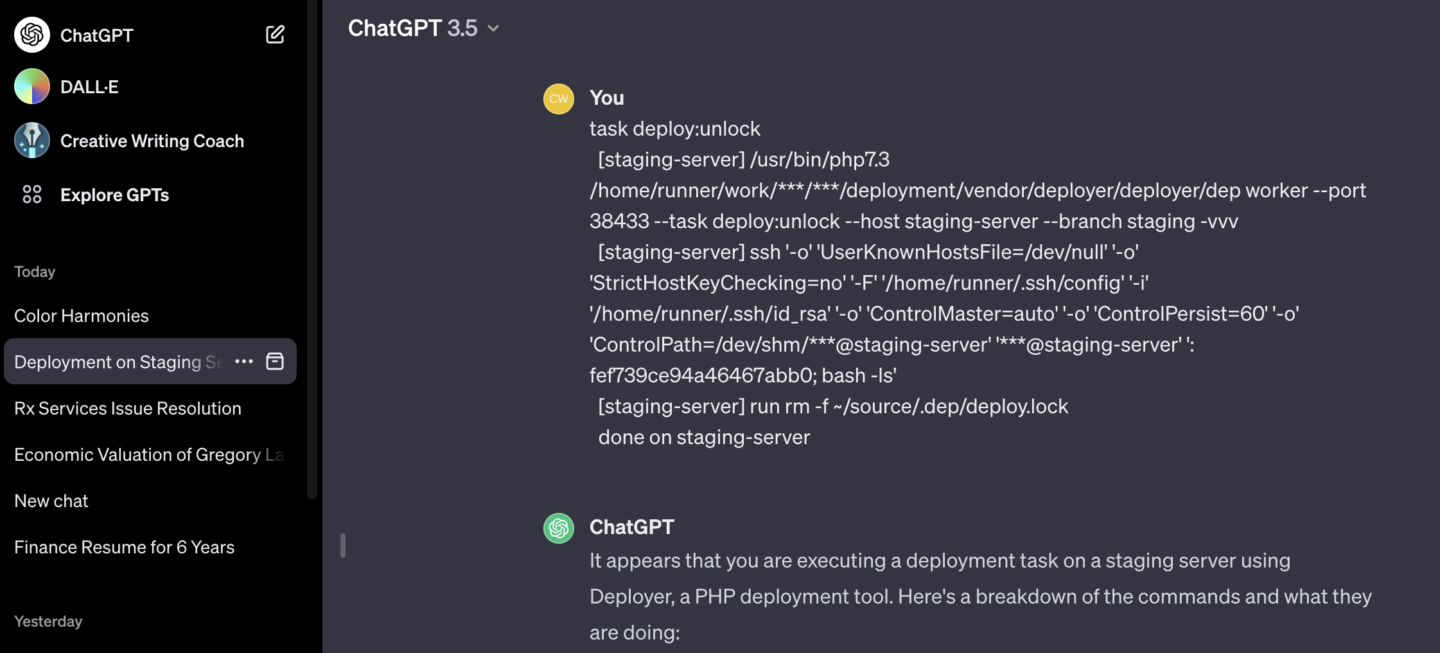
Task: Start a new chat with the compose icon
Action: point(275,35)
